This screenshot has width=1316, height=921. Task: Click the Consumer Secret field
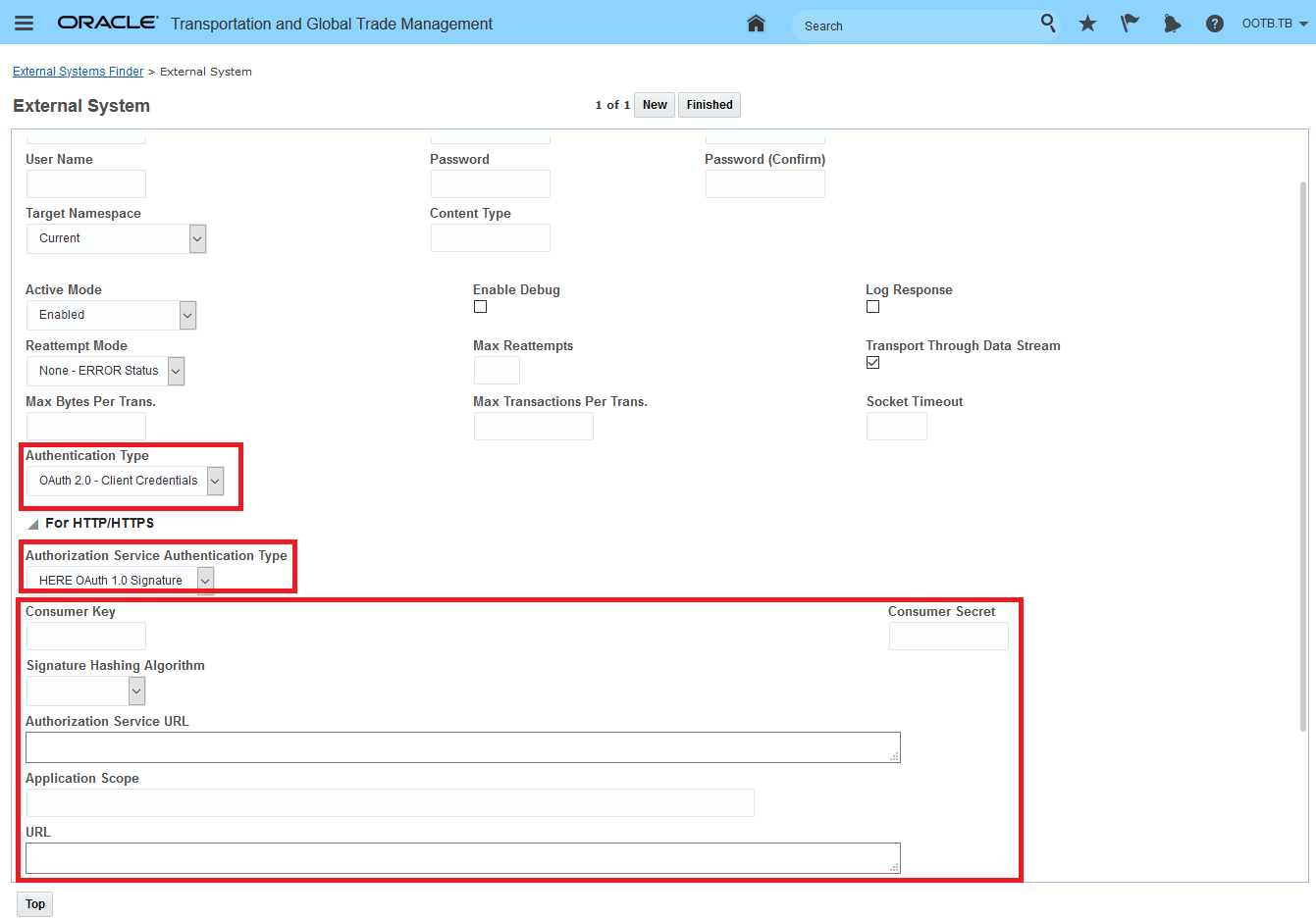[949, 637]
